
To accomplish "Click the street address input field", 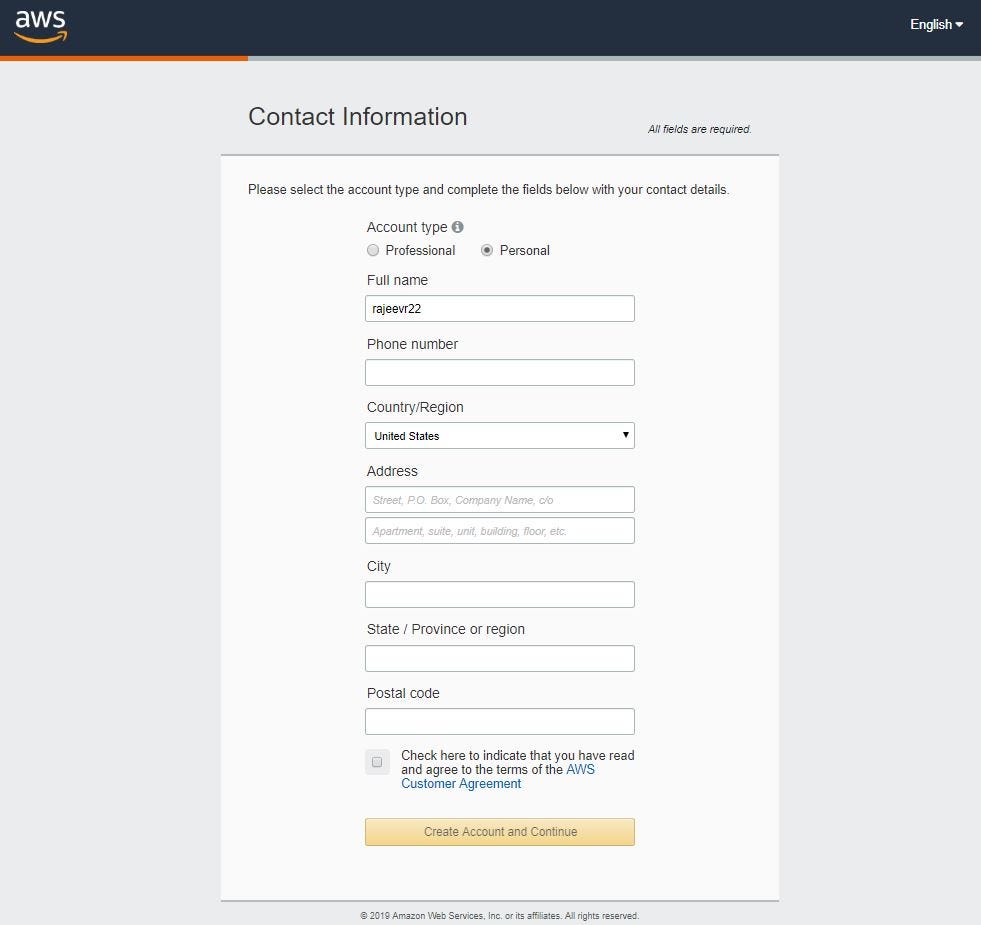I will (x=500, y=499).
